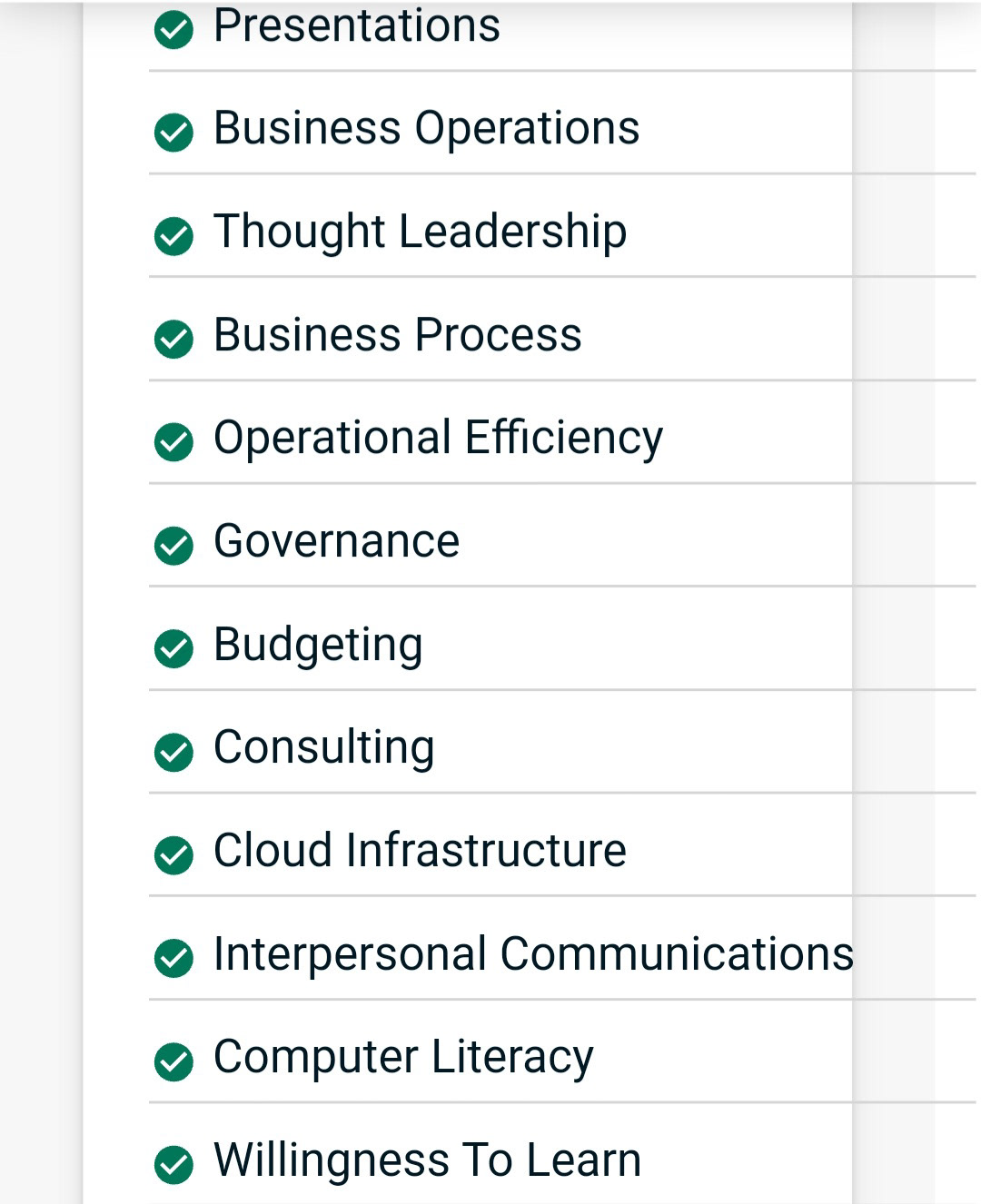Select the Operational Efficiency list item text
Screen dimensions: 981x1204
tap(438, 439)
